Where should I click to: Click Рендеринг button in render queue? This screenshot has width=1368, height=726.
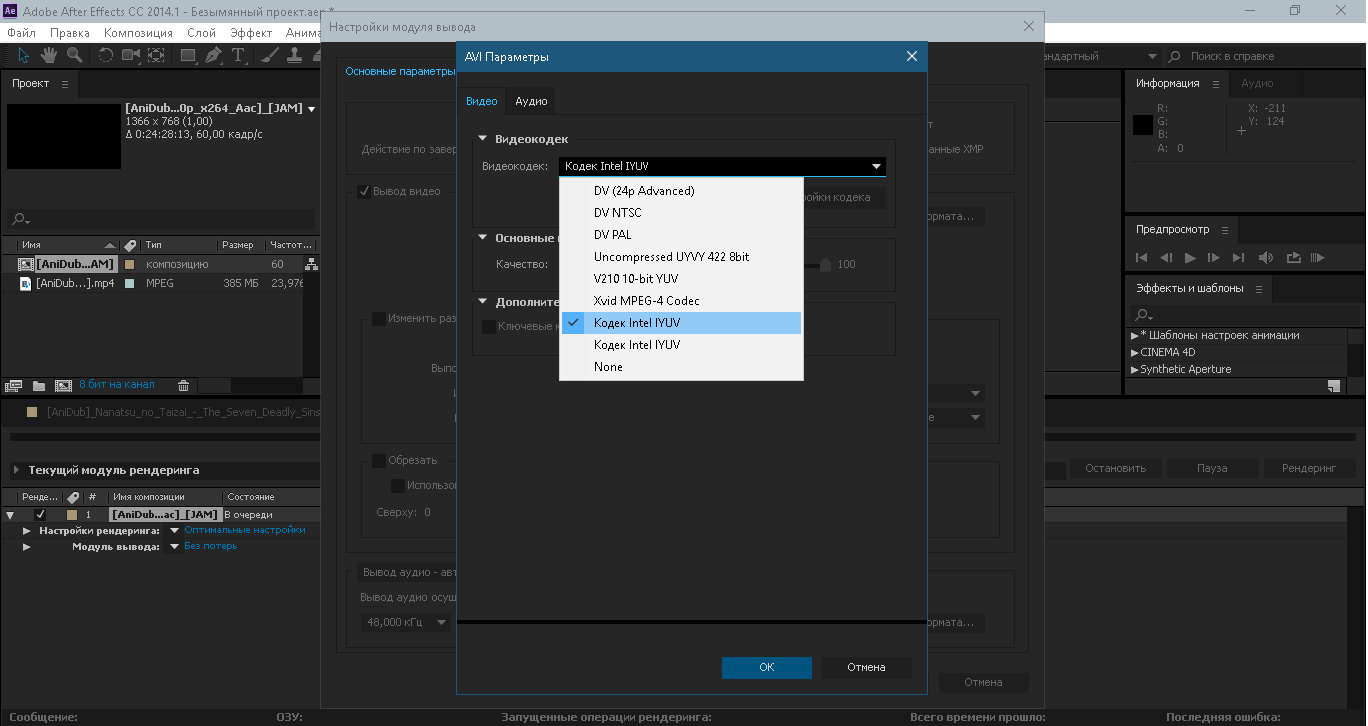tap(1308, 468)
